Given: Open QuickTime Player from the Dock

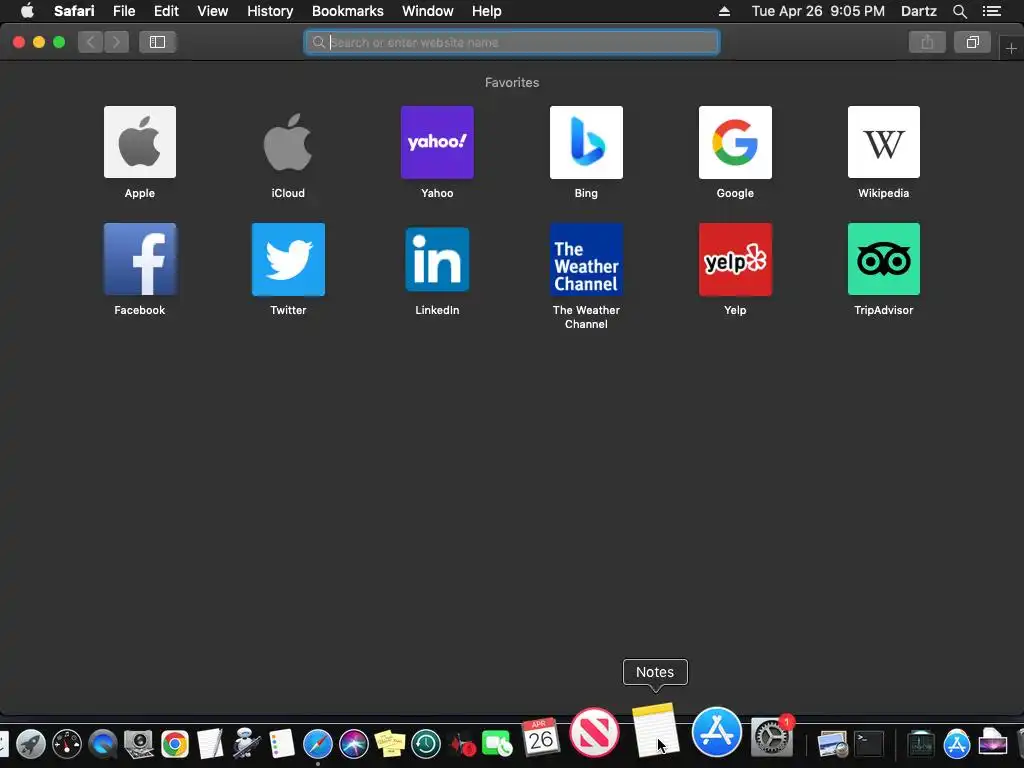Looking at the screenshot, I should point(103,743).
